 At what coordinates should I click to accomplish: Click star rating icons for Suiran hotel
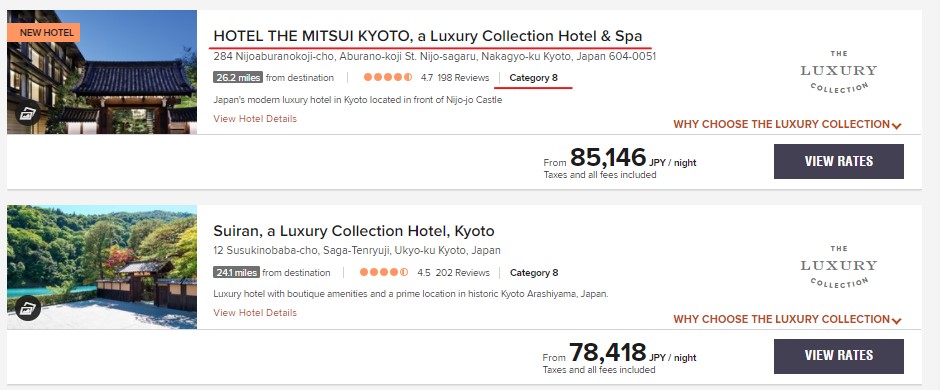(384, 272)
